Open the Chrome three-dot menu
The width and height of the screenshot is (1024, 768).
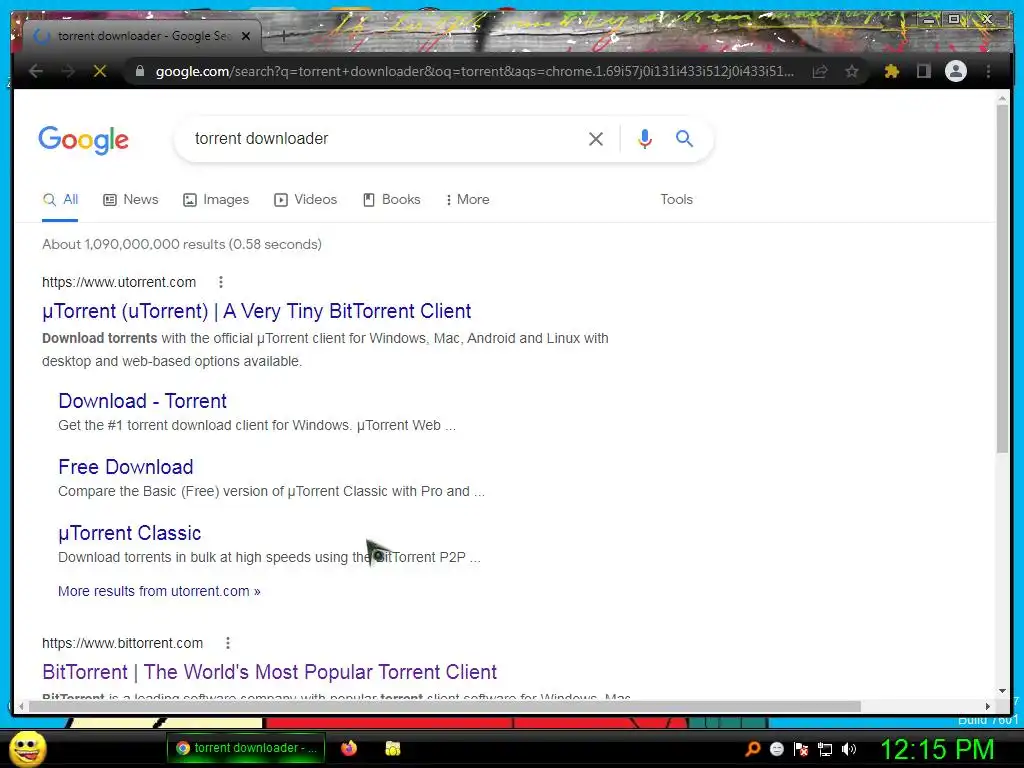point(988,71)
